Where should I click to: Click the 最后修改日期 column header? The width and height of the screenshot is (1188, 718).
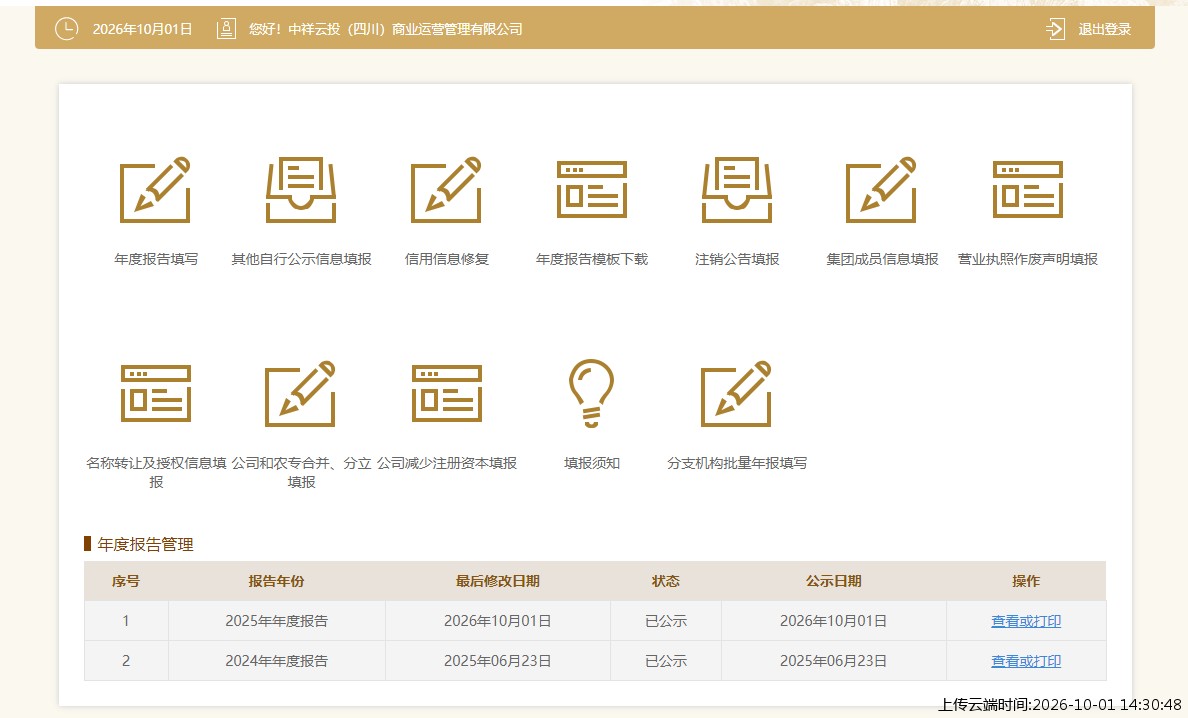(498, 582)
